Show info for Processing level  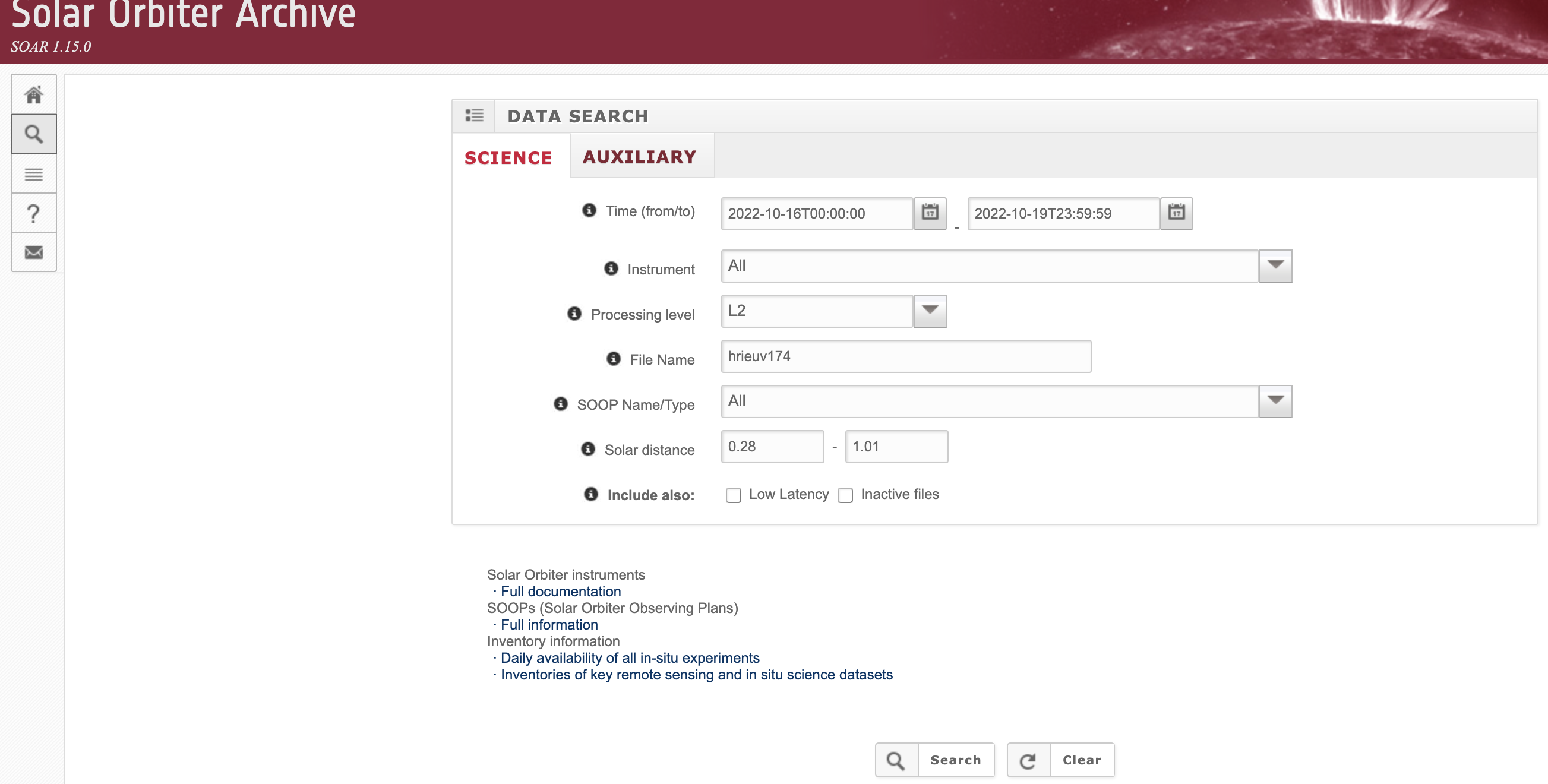pos(574,314)
